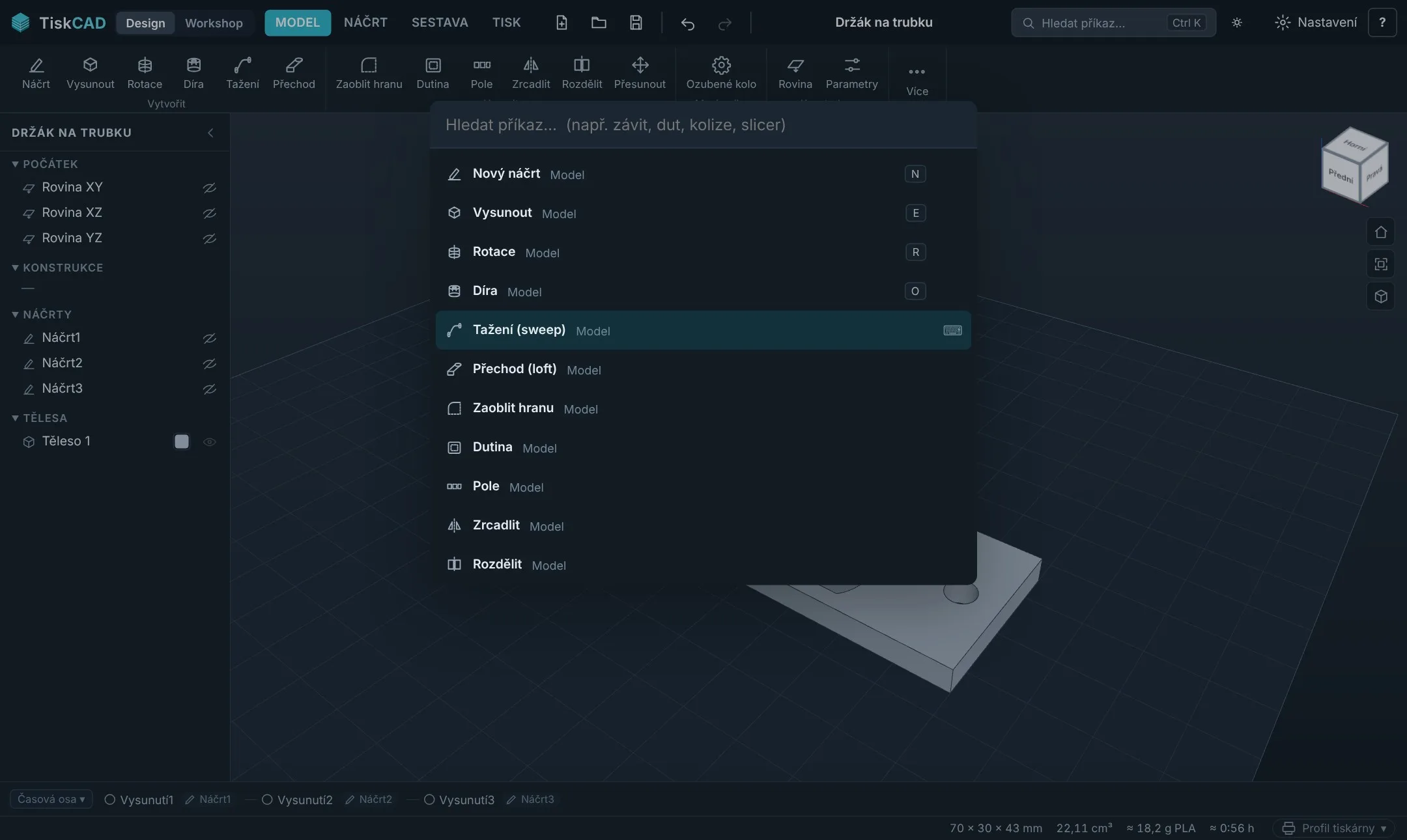The image size is (1407, 840).
Task: Toggle light theme with sun icon
Action: pyautogui.click(x=1237, y=23)
